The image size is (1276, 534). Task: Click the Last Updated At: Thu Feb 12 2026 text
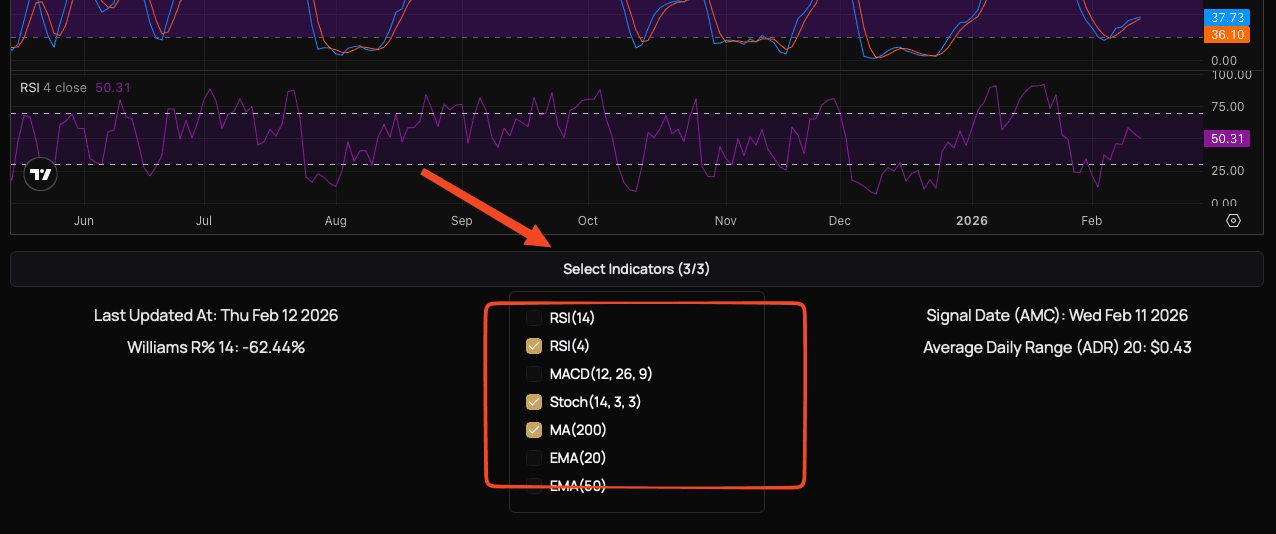pyautogui.click(x=216, y=316)
